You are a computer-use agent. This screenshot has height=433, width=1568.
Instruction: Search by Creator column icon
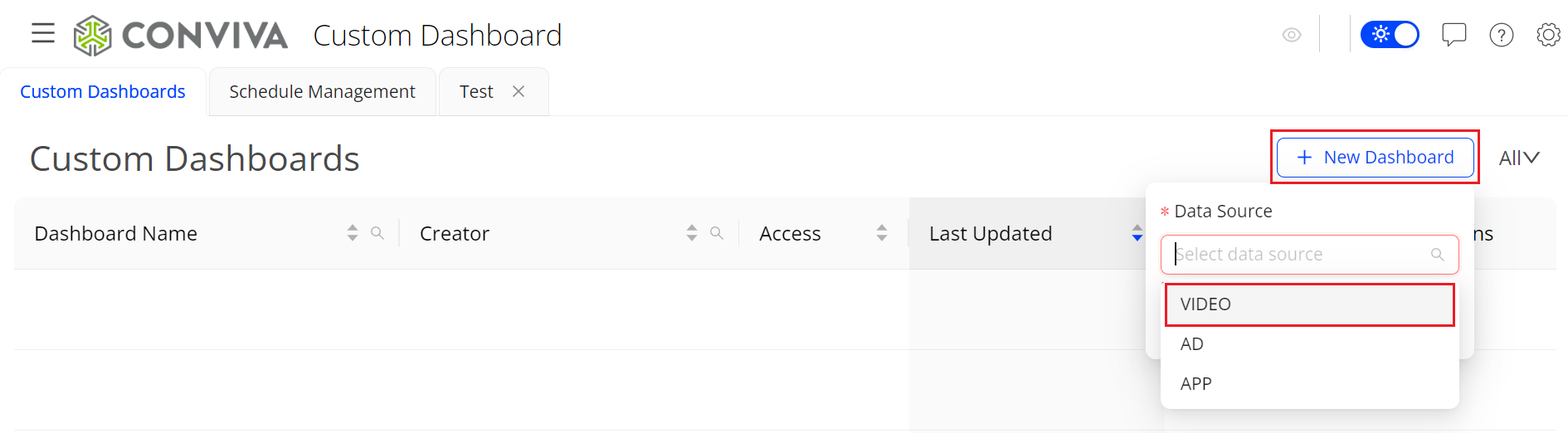coord(717,233)
